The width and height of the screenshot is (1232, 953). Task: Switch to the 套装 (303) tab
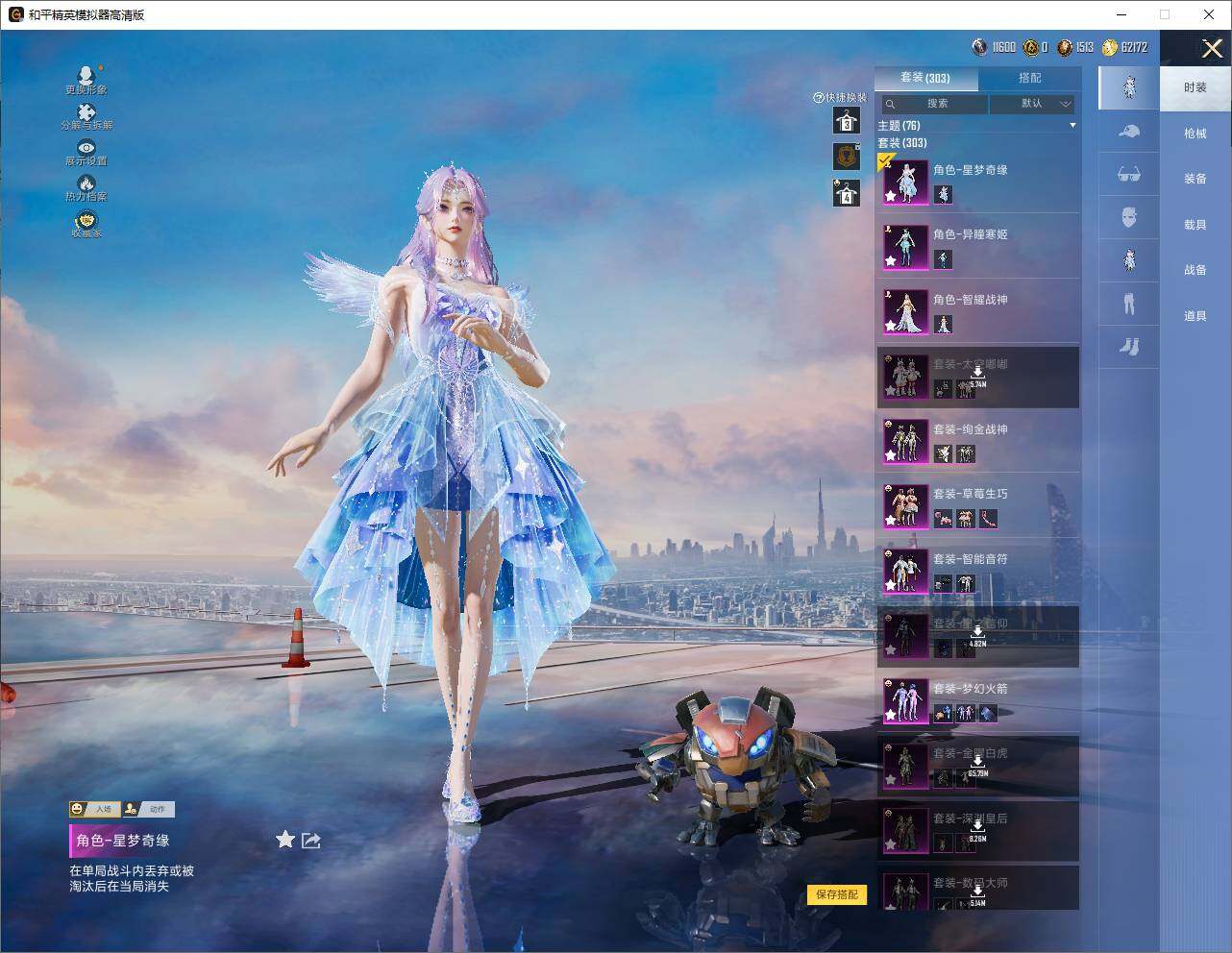[925, 78]
